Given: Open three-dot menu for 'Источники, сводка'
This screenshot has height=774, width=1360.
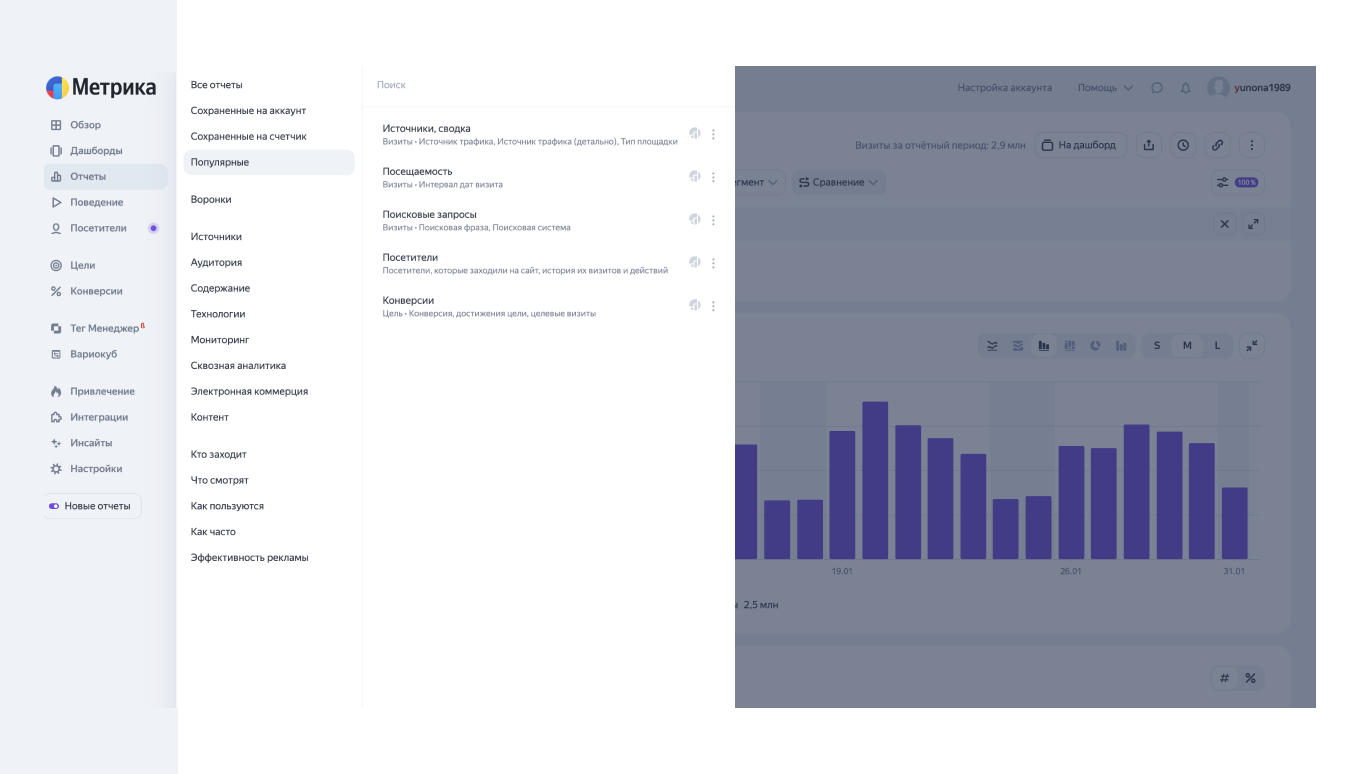Looking at the screenshot, I should (713, 134).
